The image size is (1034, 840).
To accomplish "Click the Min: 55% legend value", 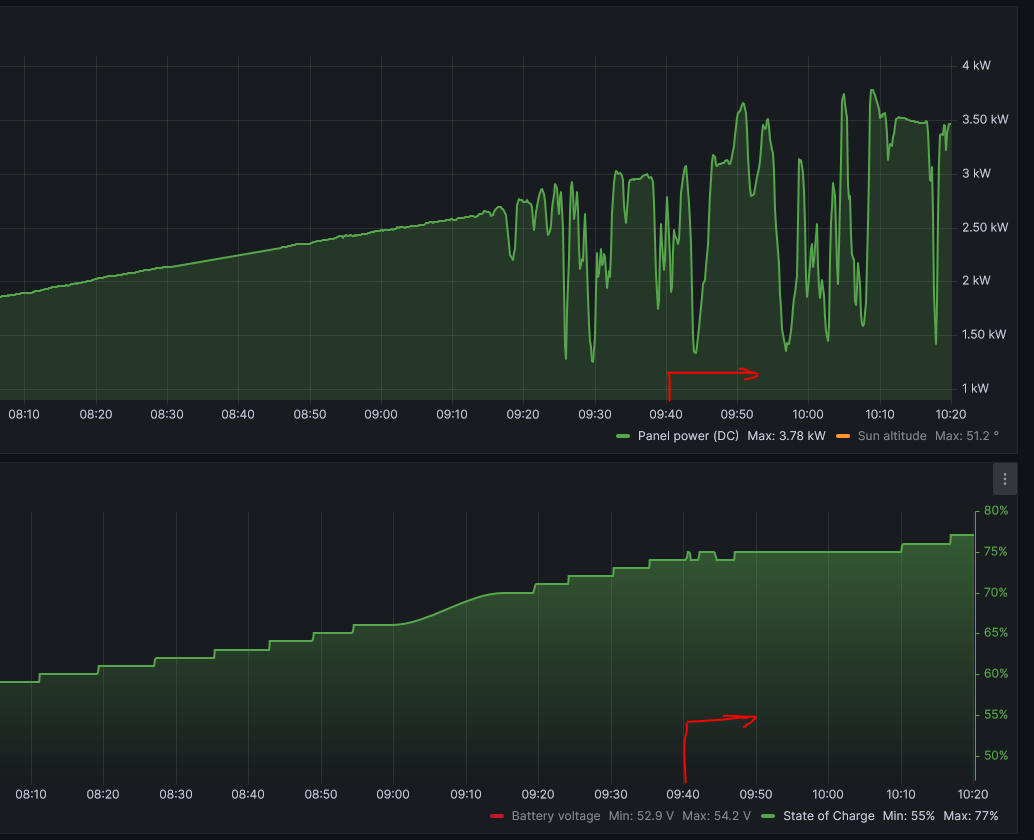I will tap(909, 816).
